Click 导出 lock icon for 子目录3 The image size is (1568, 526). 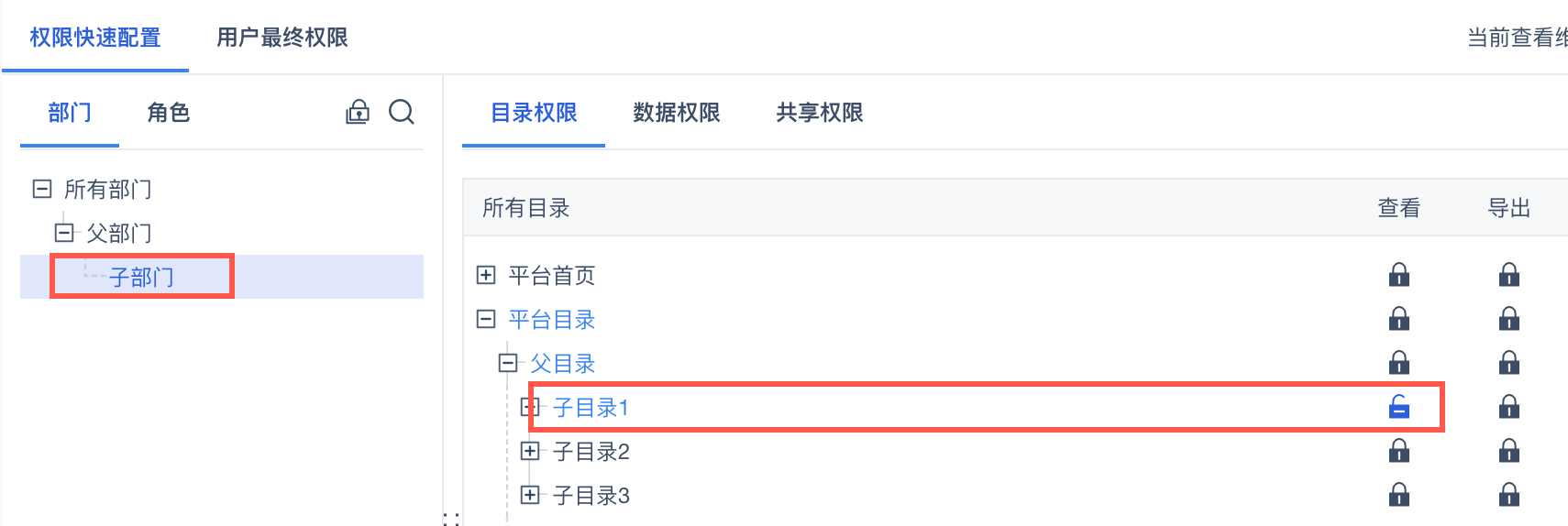(1509, 495)
